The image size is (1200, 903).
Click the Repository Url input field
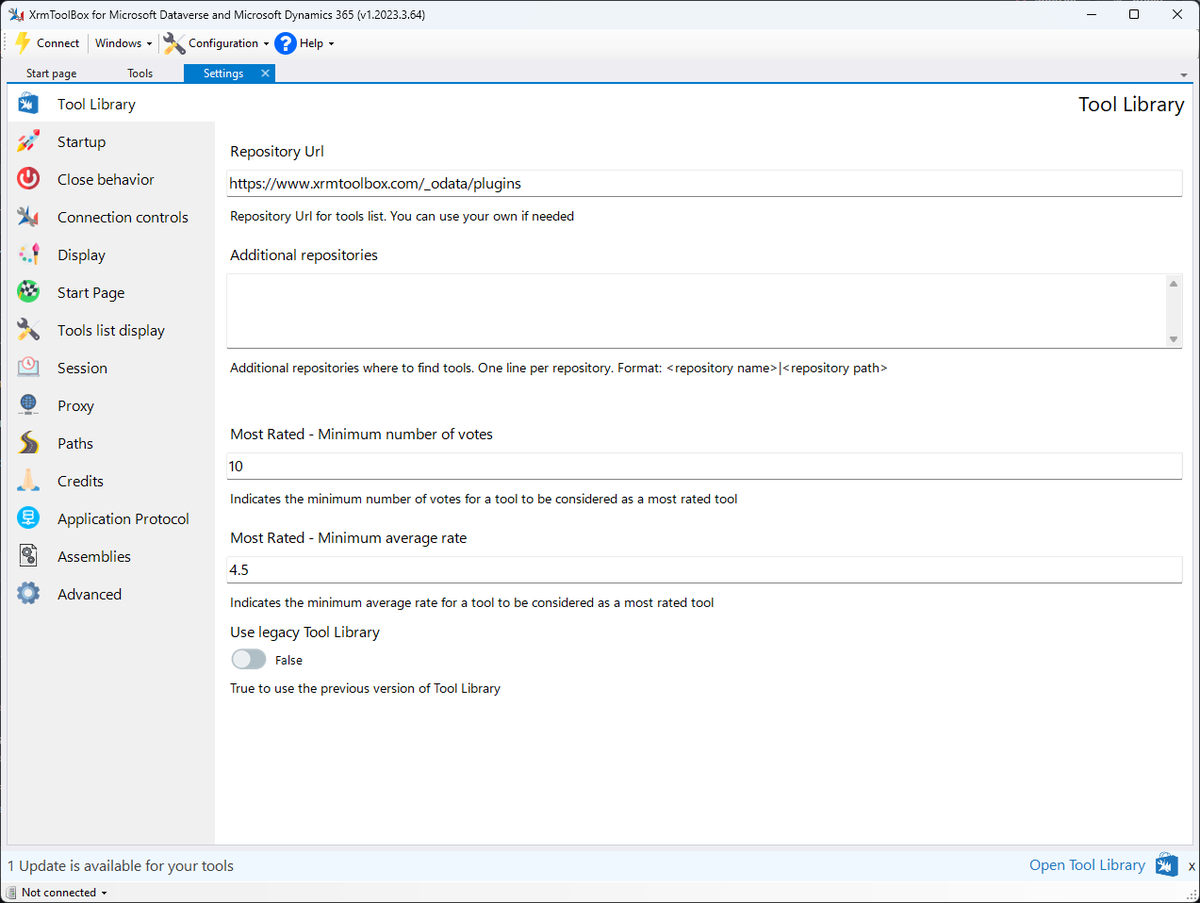click(x=704, y=184)
